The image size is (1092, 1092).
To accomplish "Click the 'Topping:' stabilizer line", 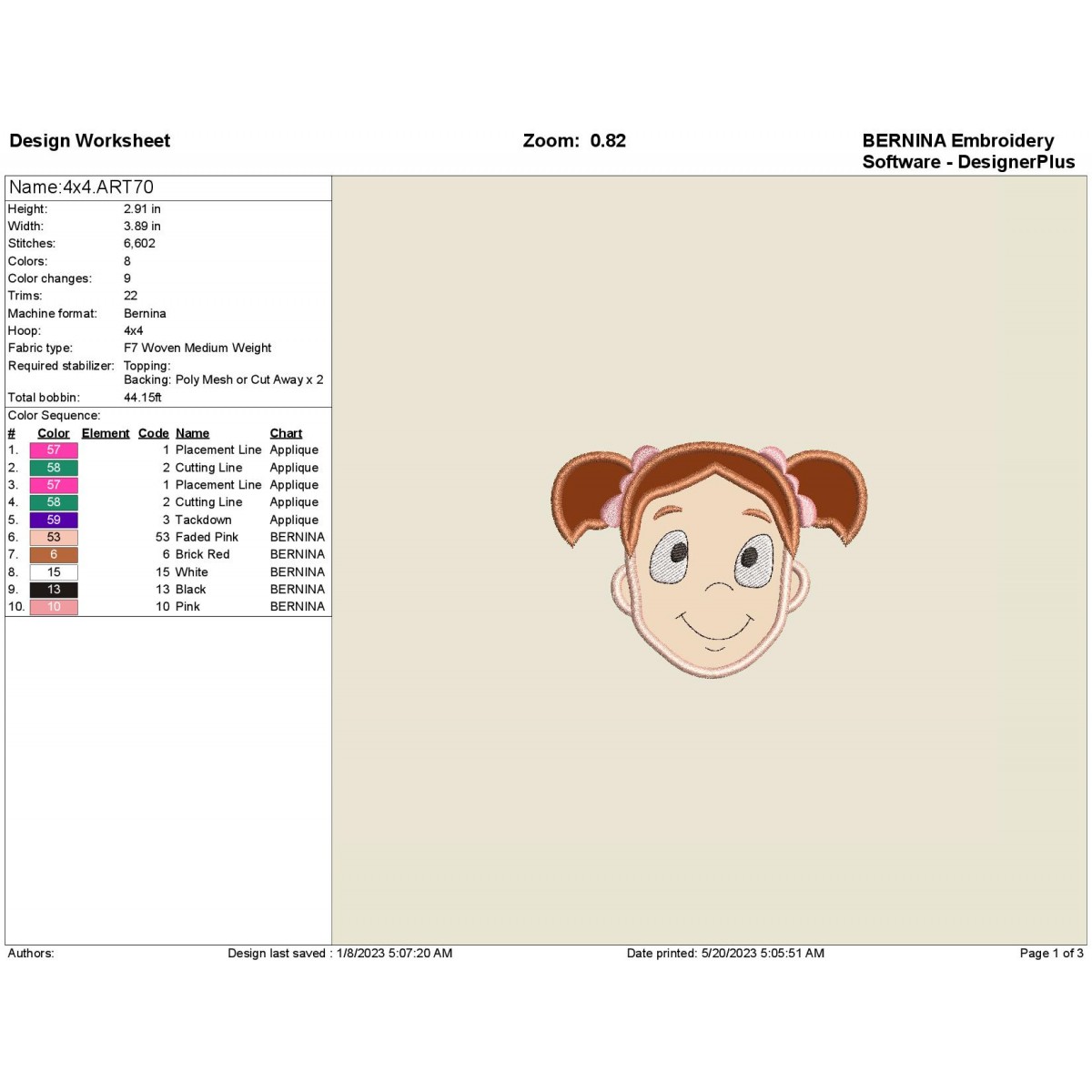I will coord(147,367).
